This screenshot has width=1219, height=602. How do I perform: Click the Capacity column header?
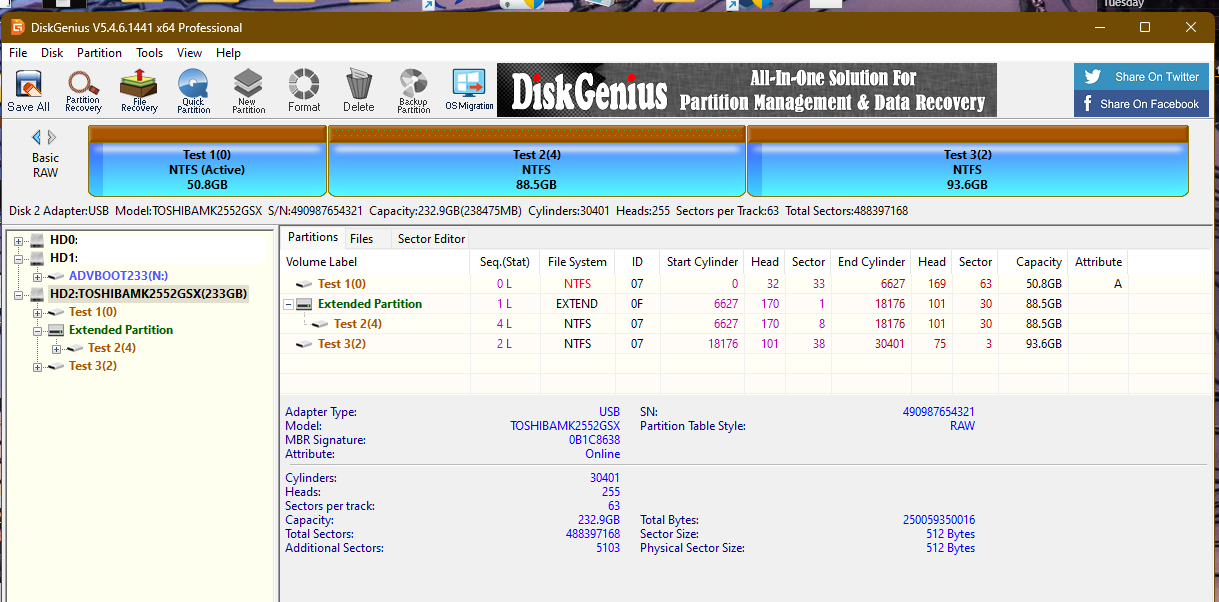click(x=1033, y=262)
